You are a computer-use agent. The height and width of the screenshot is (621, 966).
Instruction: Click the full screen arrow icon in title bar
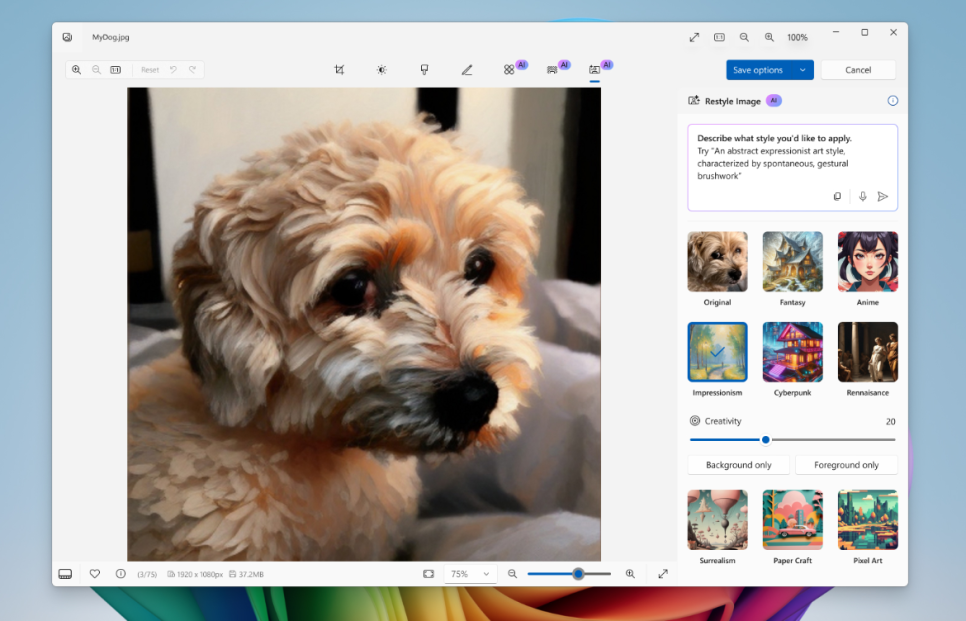694,37
